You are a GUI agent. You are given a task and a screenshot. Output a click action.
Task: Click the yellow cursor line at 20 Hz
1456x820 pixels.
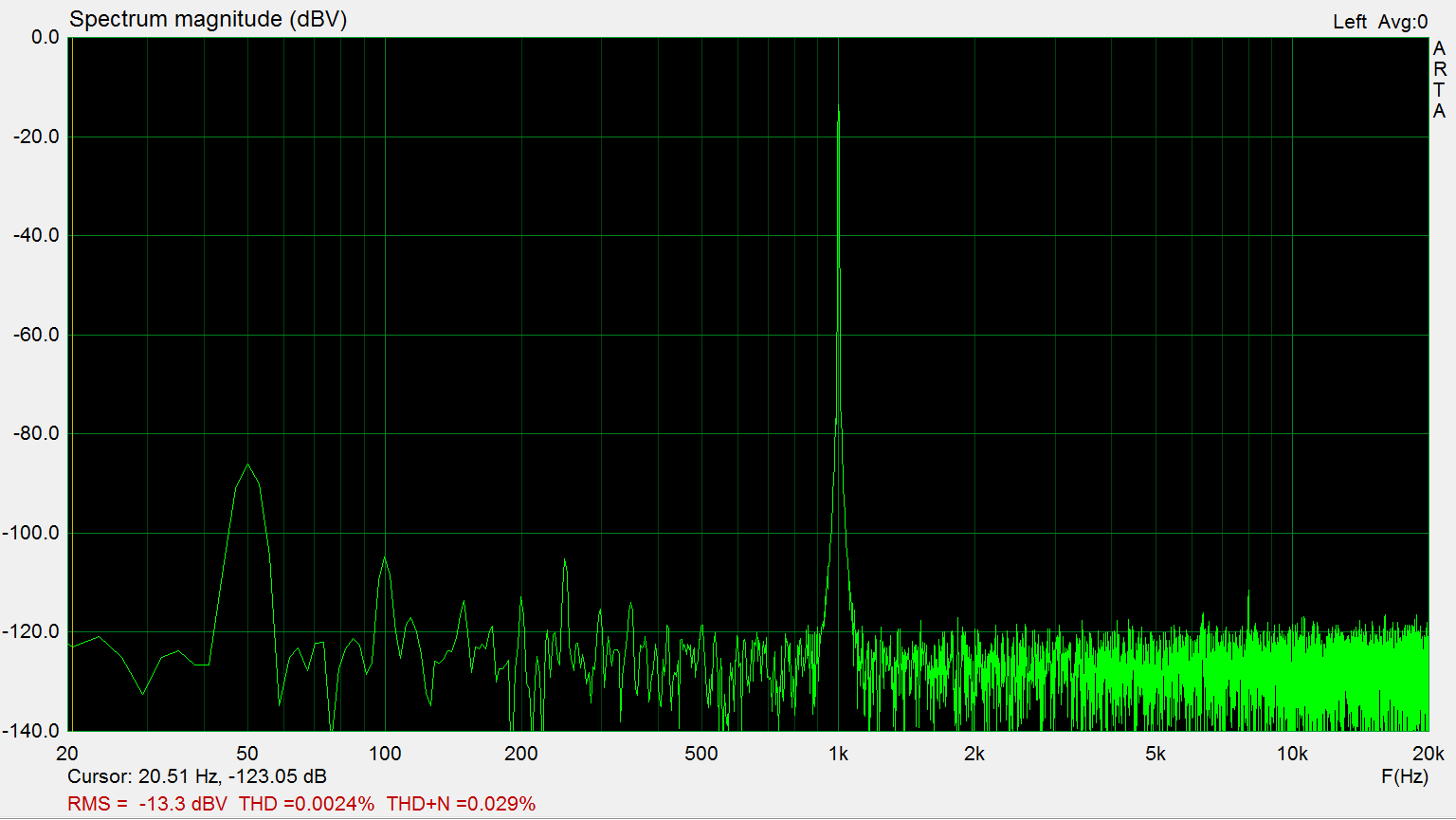pos(71,384)
